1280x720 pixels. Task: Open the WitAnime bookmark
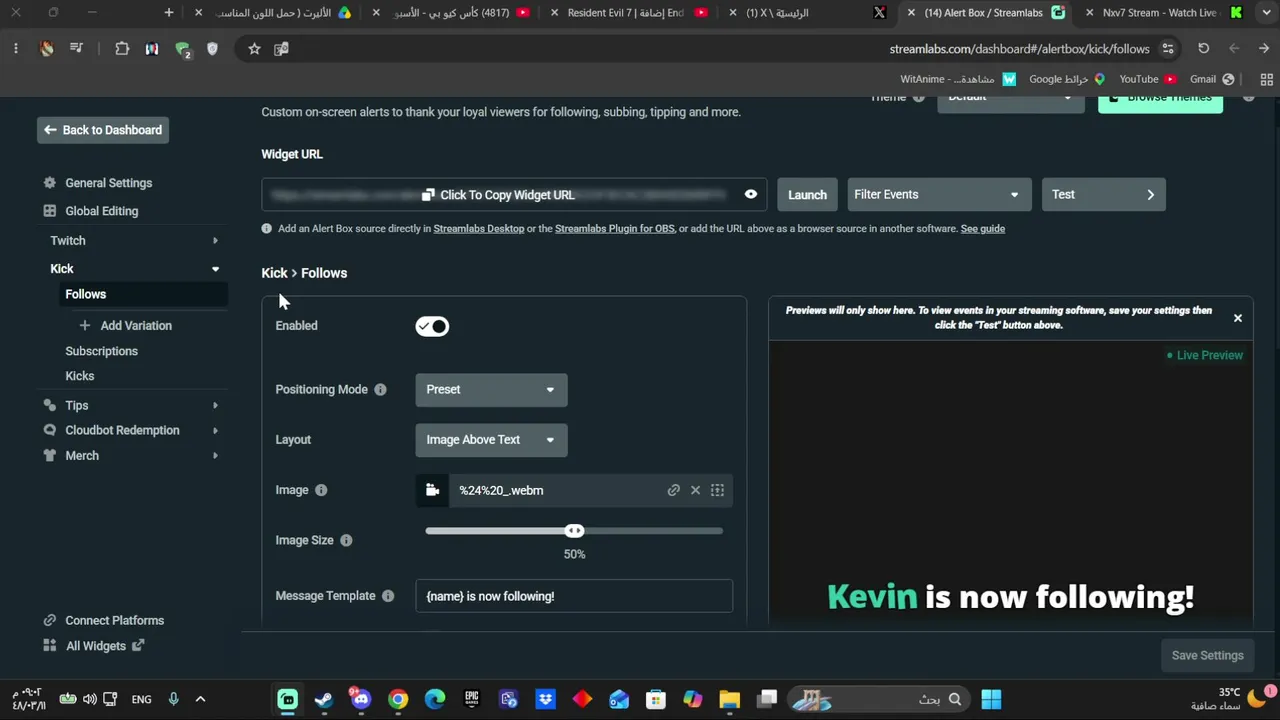(x=958, y=79)
